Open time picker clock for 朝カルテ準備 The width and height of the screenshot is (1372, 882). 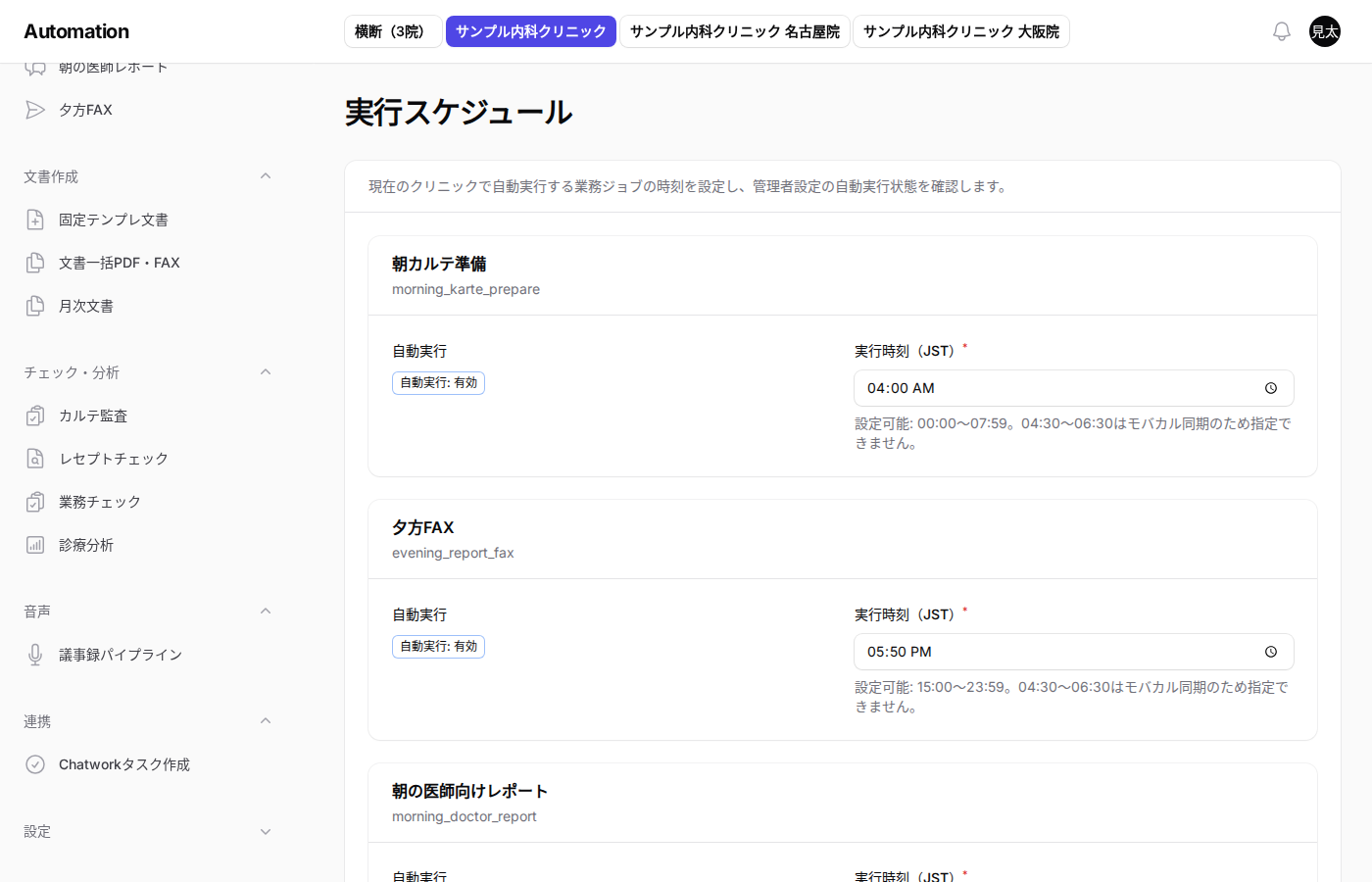[1271, 388]
